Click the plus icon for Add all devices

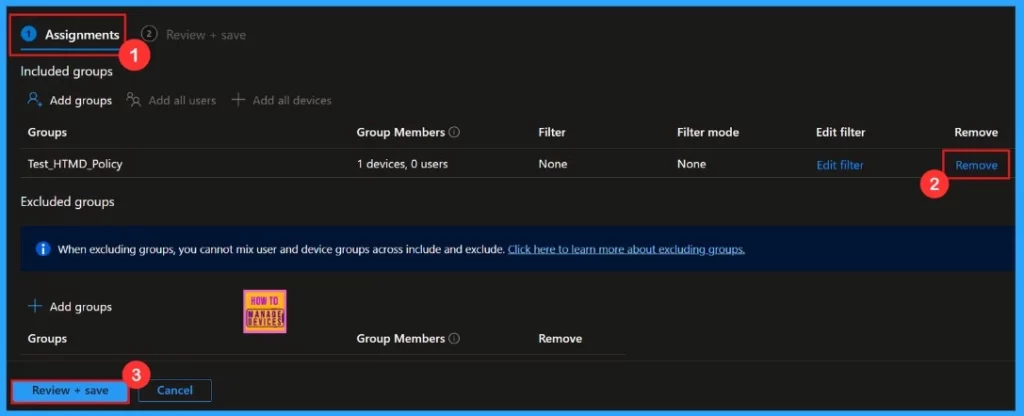[238, 100]
